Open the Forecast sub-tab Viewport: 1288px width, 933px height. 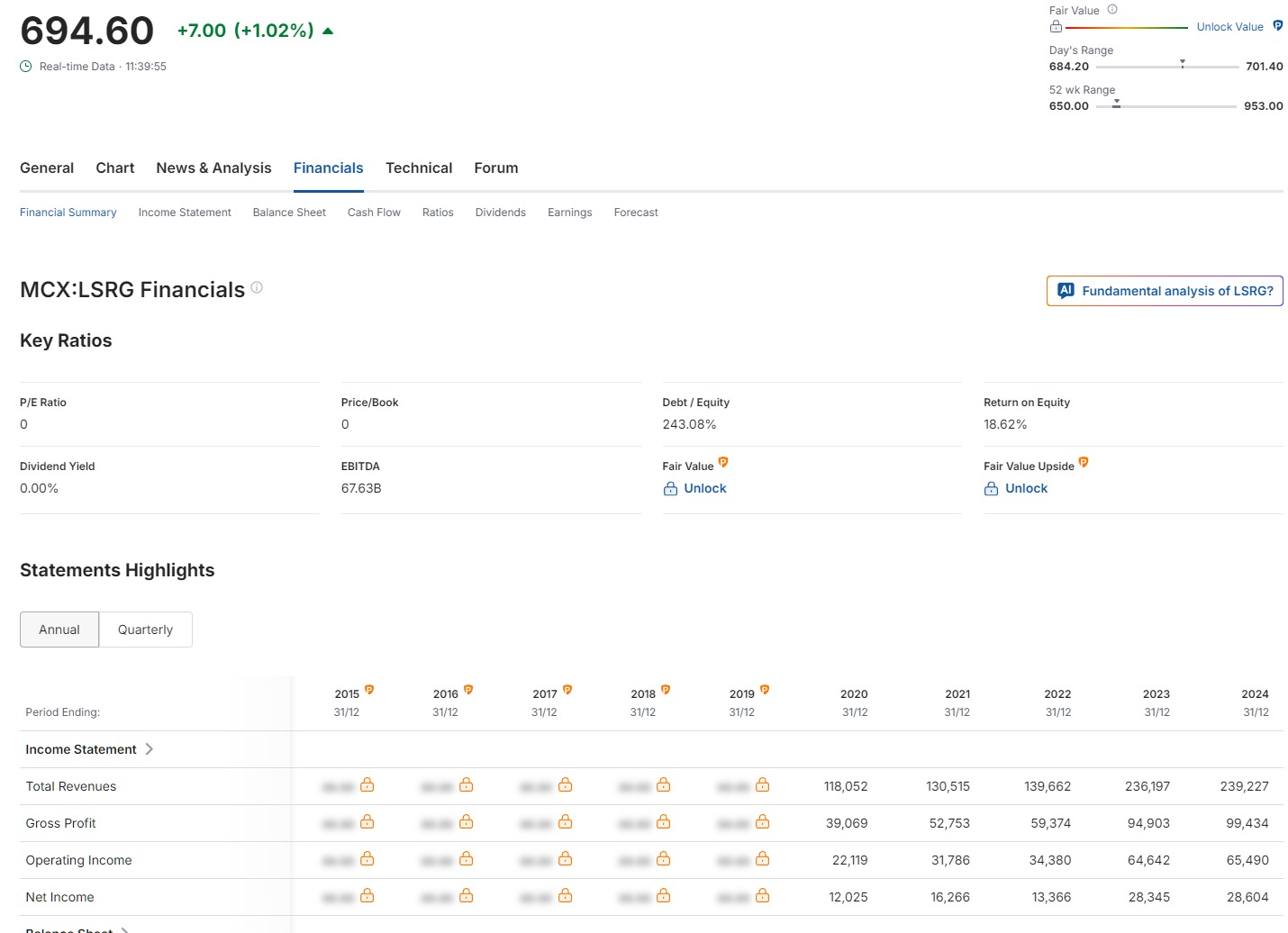click(x=636, y=213)
